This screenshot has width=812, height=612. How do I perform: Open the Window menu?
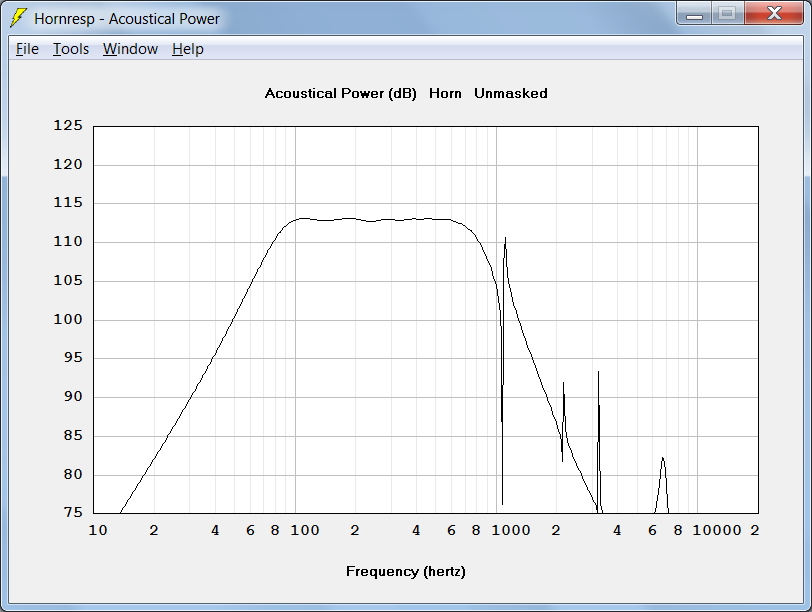pos(130,49)
